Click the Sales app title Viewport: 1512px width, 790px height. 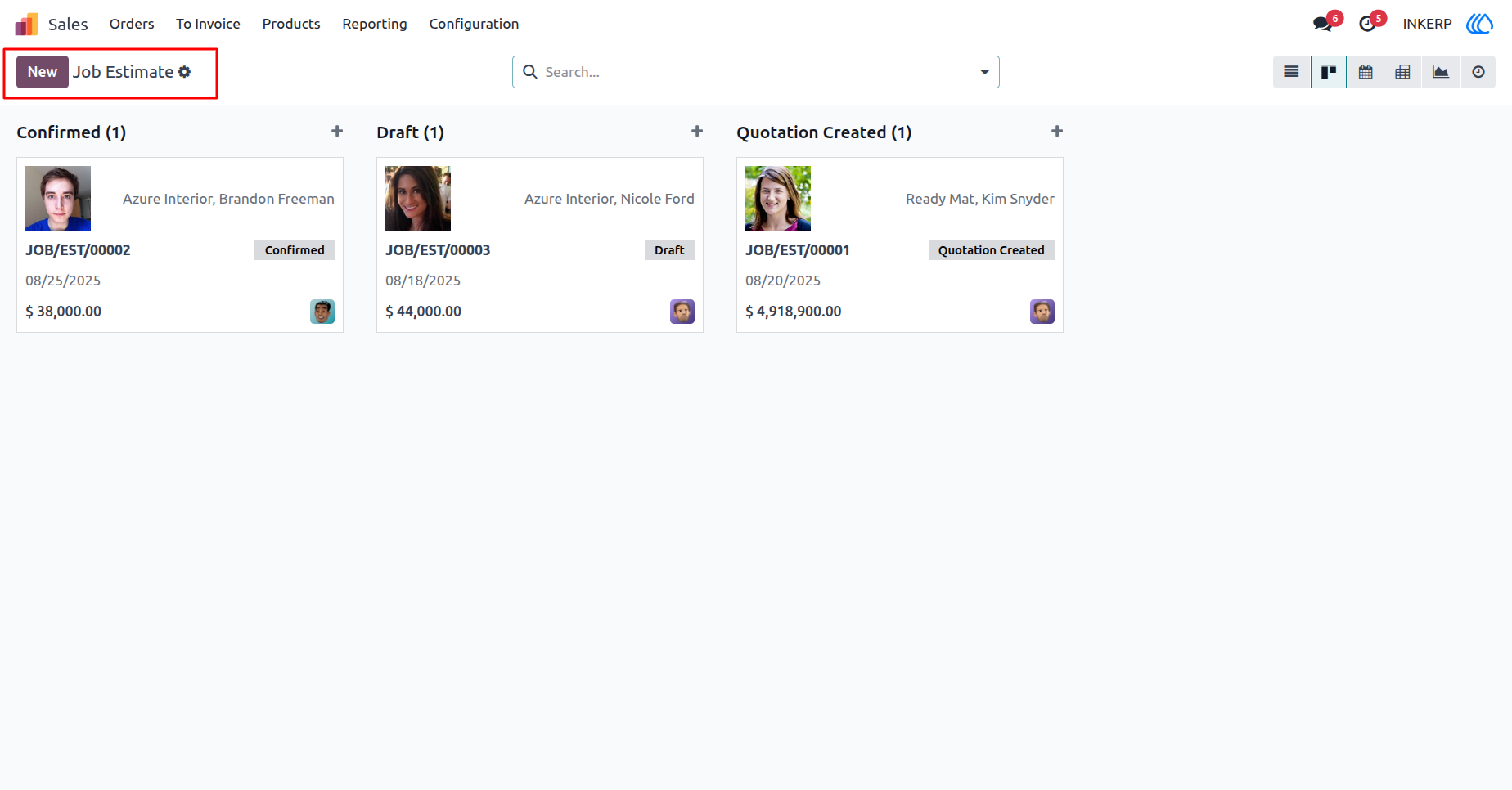[x=68, y=24]
